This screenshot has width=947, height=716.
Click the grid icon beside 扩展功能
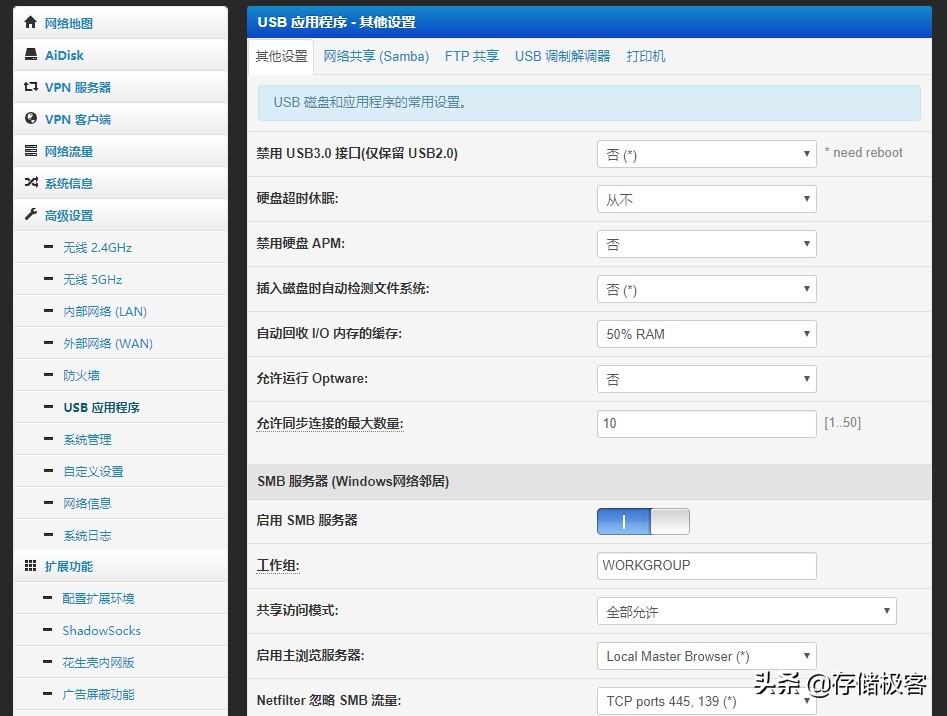point(31,566)
